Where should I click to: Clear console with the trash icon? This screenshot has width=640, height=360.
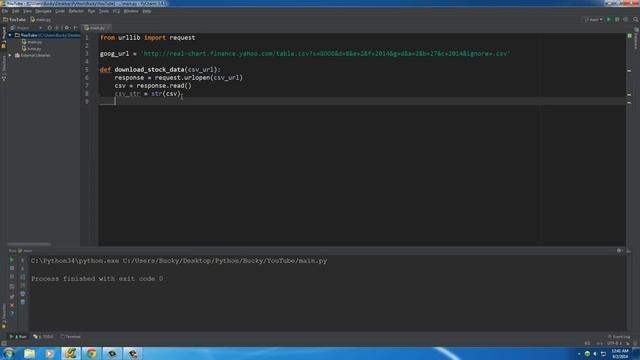(x=22, y=302)
